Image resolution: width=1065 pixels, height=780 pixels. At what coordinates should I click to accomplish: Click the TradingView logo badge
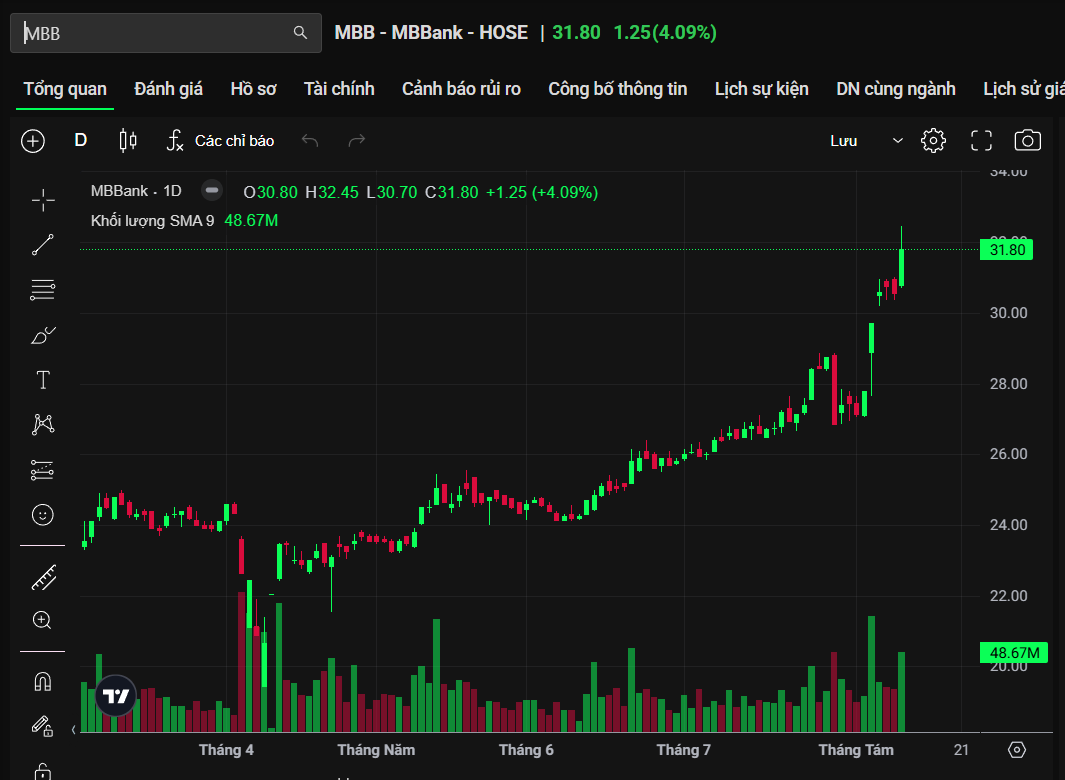115,696
